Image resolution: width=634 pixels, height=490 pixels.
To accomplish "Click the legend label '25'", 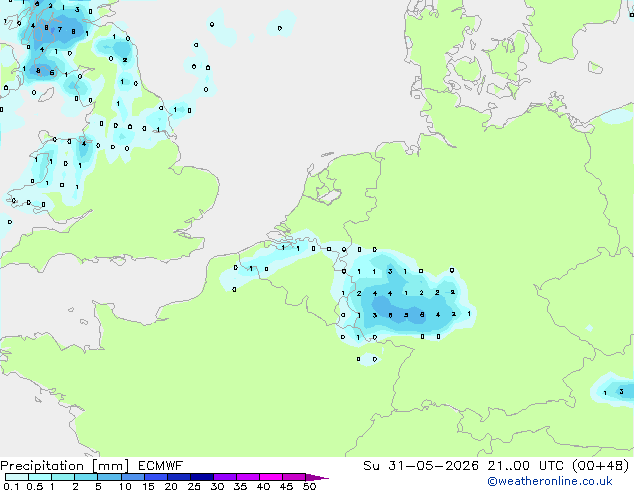I will (x=194, y=486).
